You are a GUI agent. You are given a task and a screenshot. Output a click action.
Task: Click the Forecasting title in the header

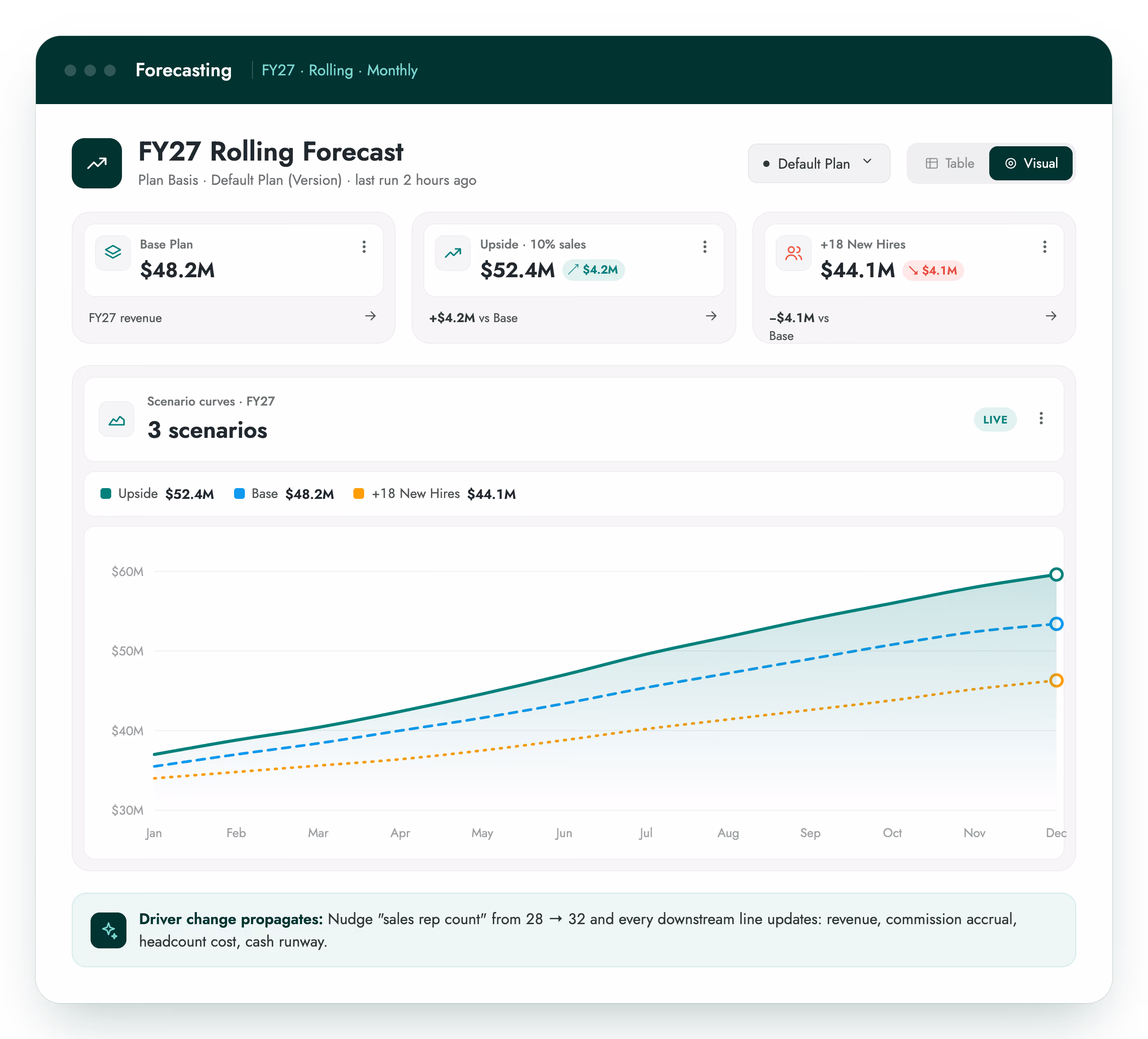click(x=183, y=70)
